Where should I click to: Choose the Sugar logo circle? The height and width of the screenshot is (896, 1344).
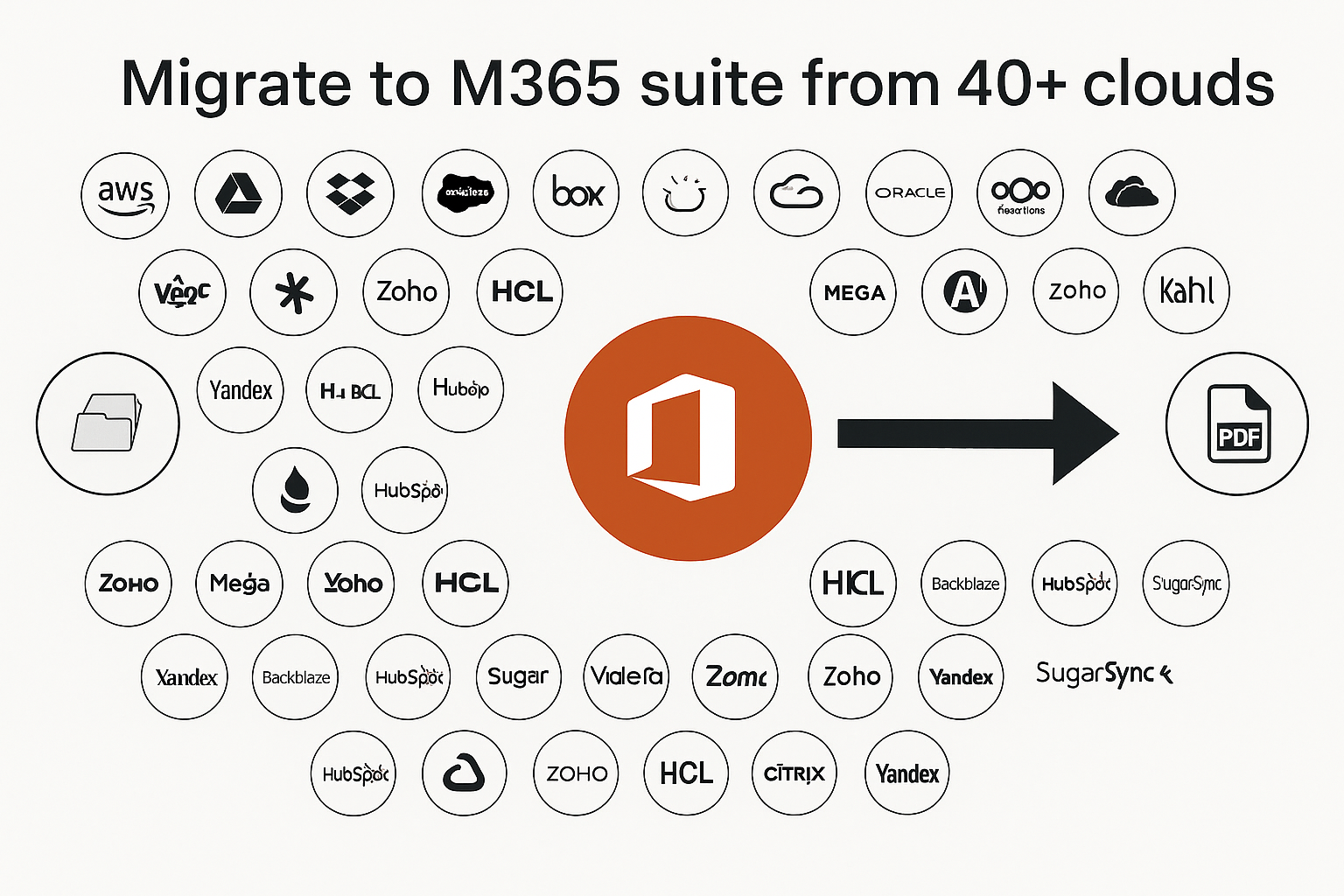pyautogui.click(x=518, y=676)
